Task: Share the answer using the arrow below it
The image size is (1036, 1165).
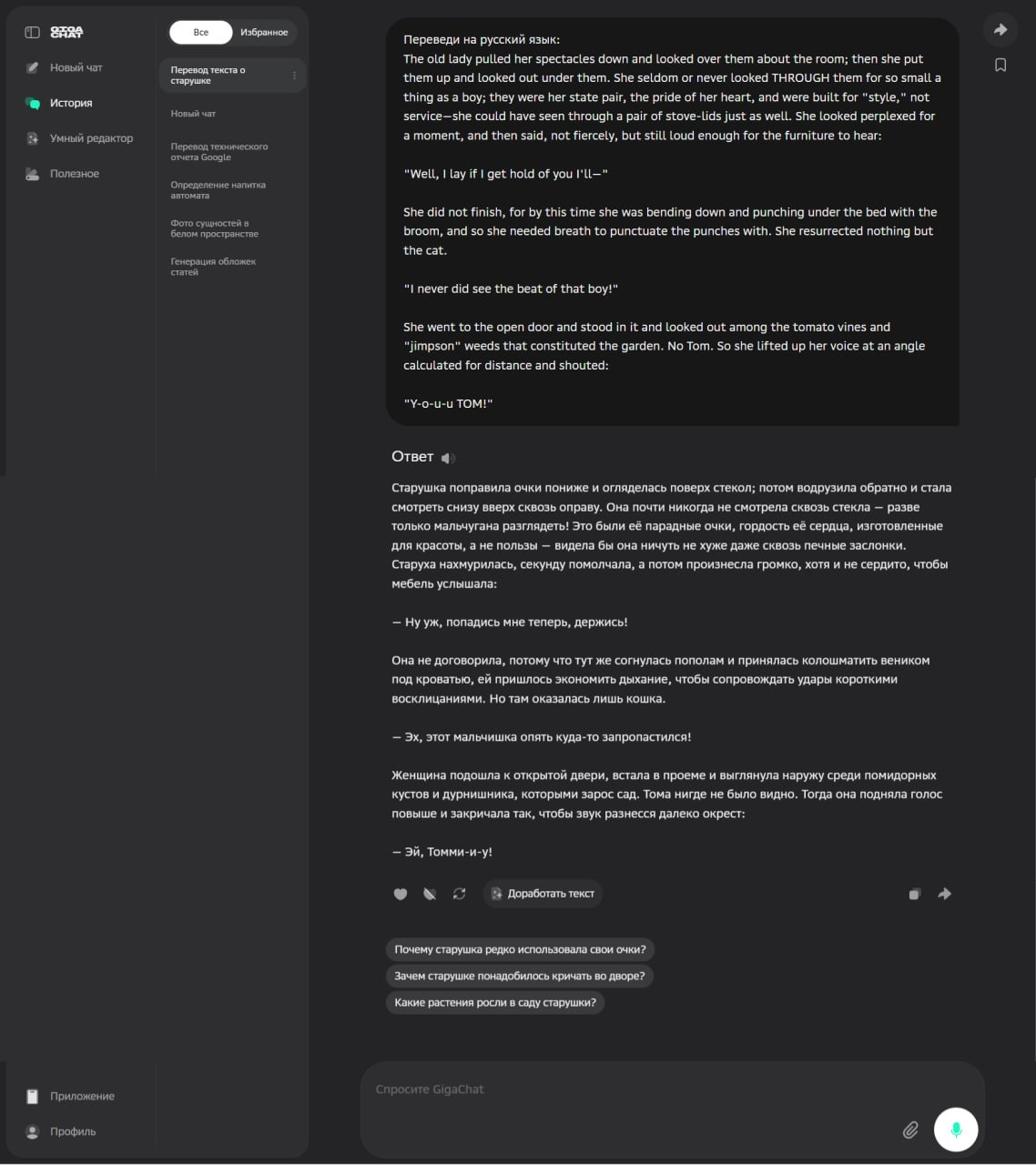Action: (x=944, y=894)
